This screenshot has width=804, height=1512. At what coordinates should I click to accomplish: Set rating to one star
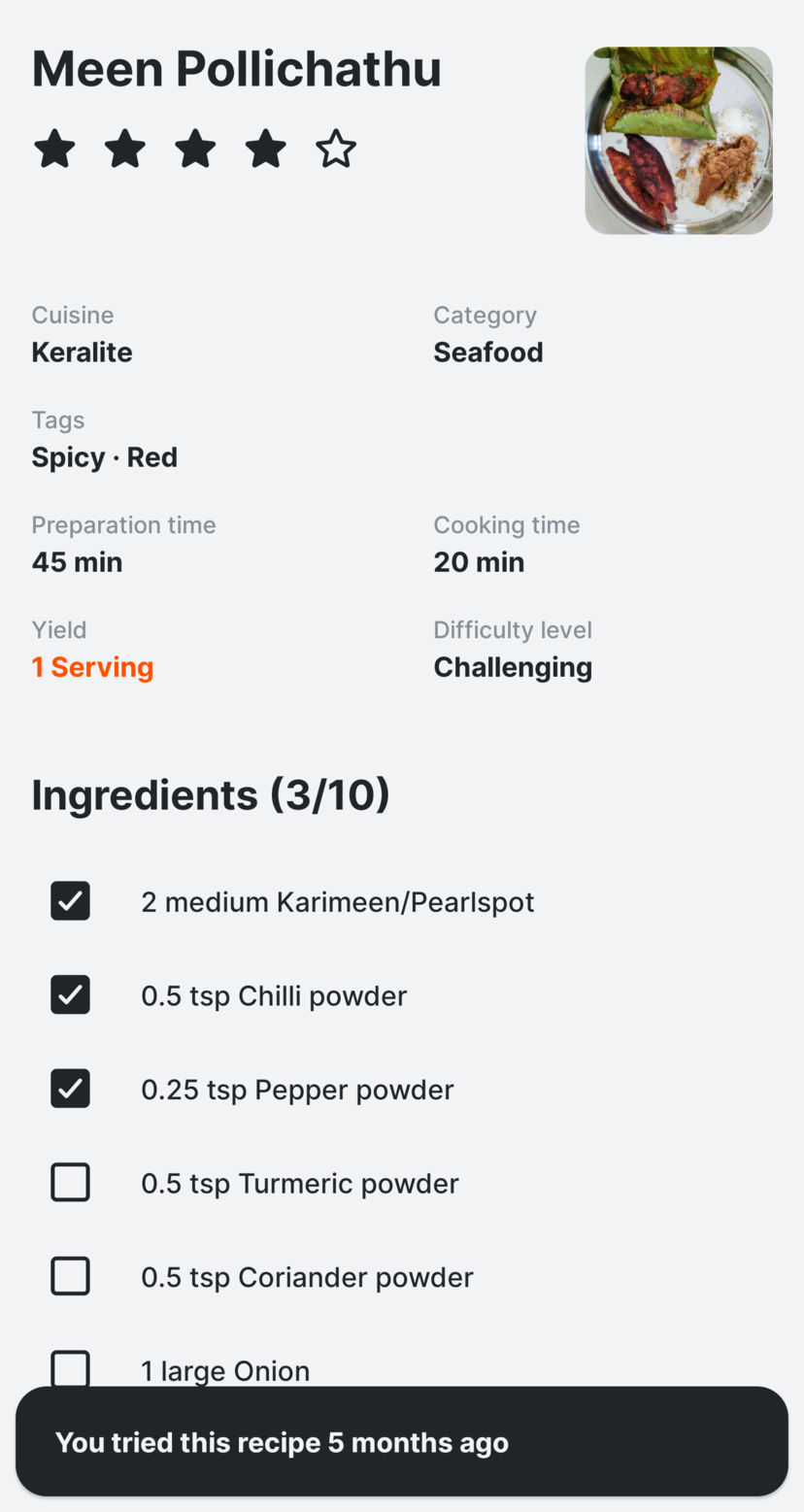[54, 150]
